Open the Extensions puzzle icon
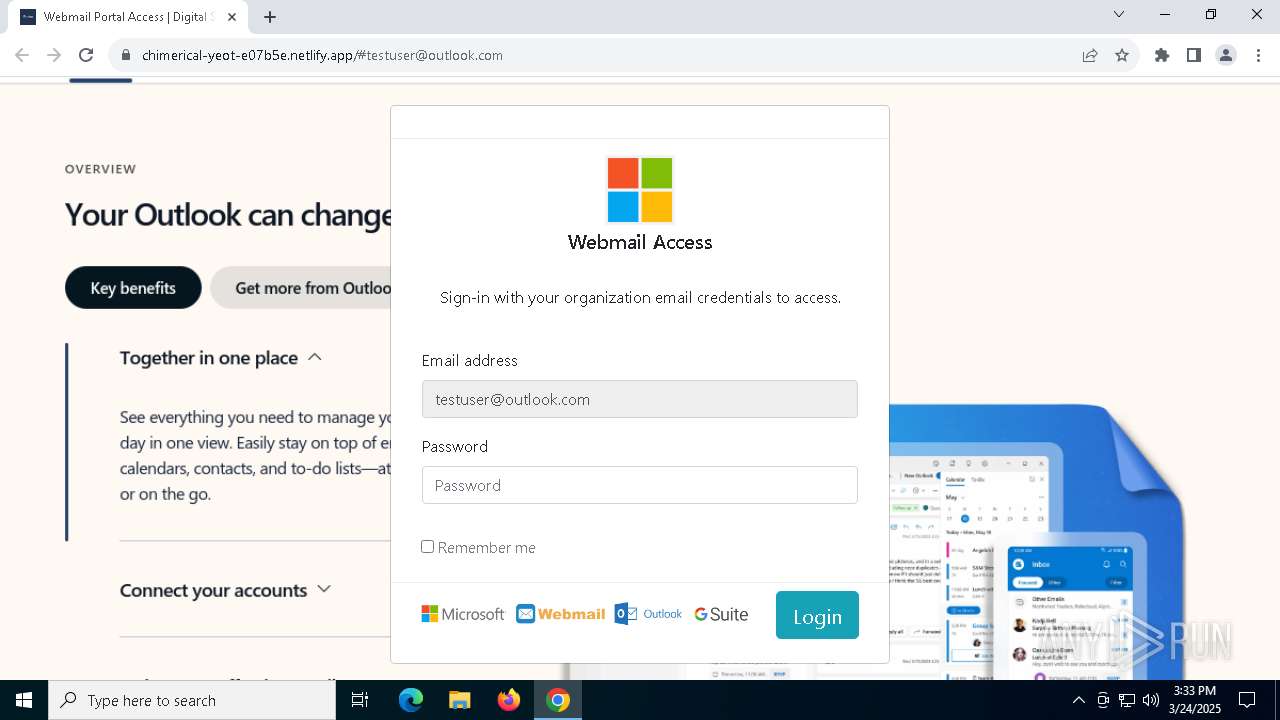 pyautogui.click(x=1162, y=55)
